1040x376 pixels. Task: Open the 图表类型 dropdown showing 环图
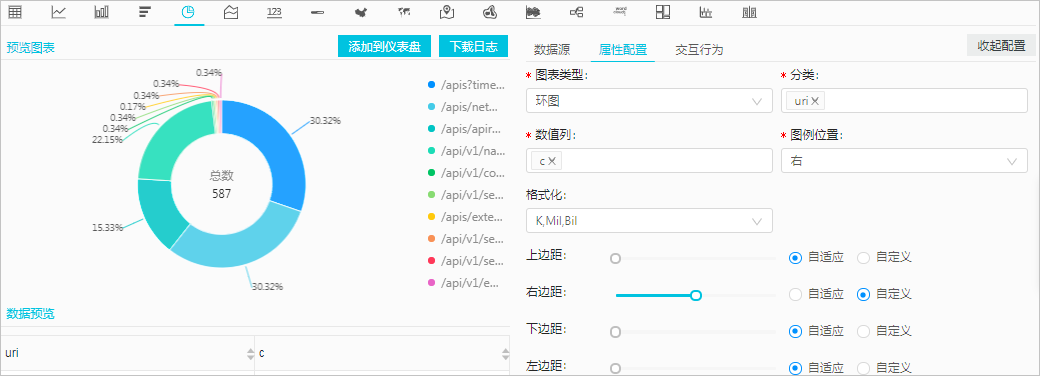[649, 101]
